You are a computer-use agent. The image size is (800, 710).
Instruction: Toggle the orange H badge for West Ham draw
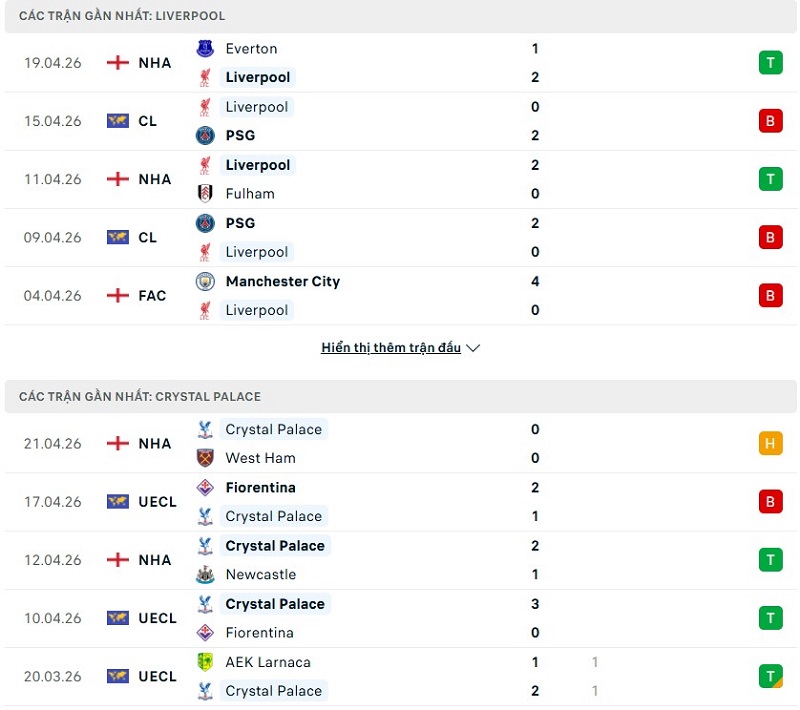pyautogui.click(x=770, y=443)
